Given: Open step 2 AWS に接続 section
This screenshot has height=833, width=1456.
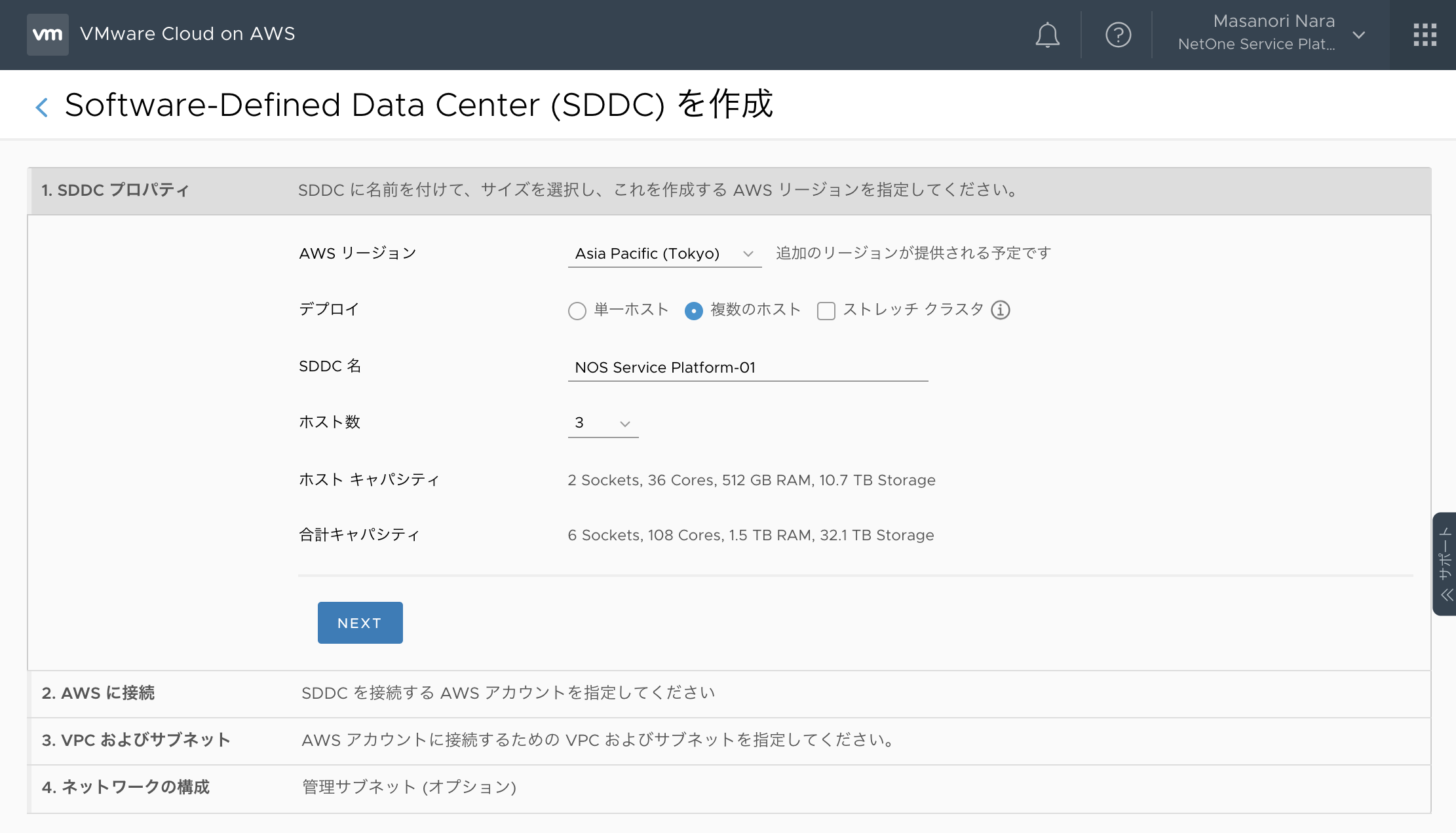Looking at the screenshot, I should [x=98, y=693].
